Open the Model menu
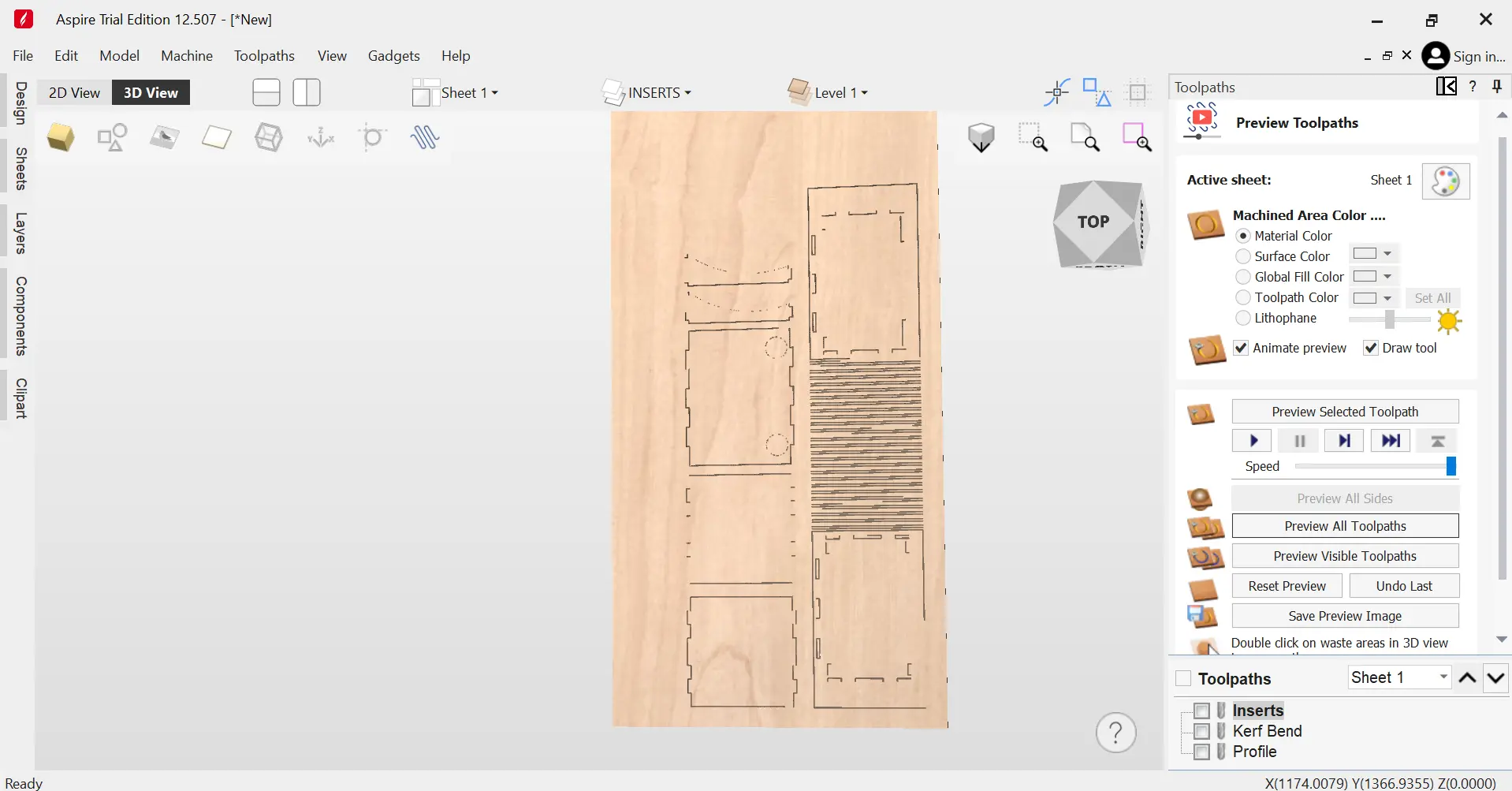This screenshot has height=791, width=1512. click(x=119, y=56)
